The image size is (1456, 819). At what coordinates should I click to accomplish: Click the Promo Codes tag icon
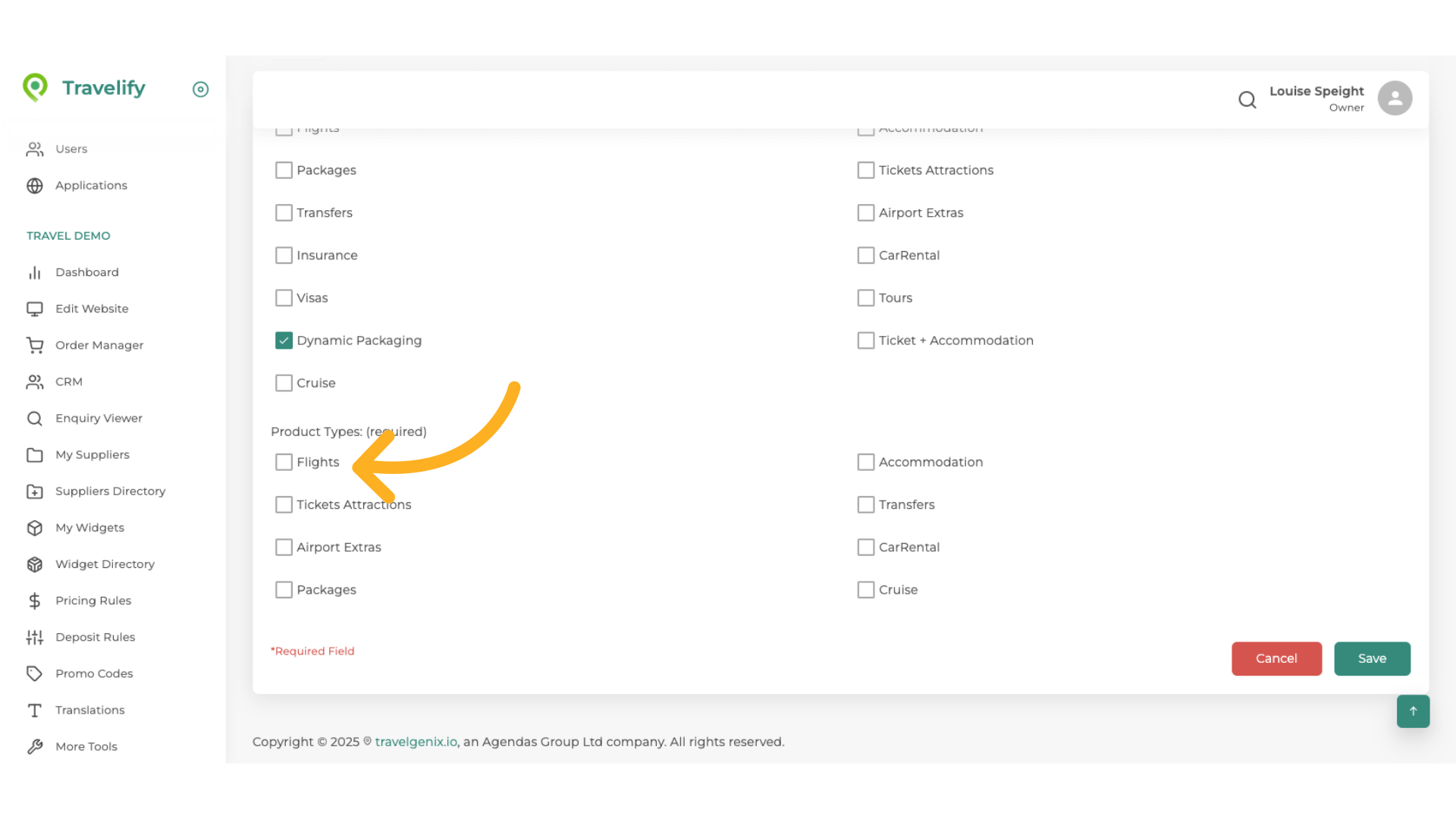click(x=35, y=673)
